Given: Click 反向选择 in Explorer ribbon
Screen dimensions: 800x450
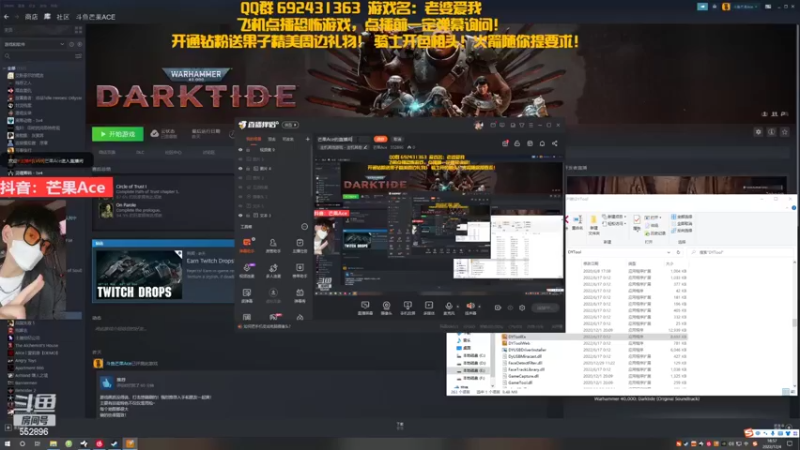Looking at the screenshot, I should 682,231.
